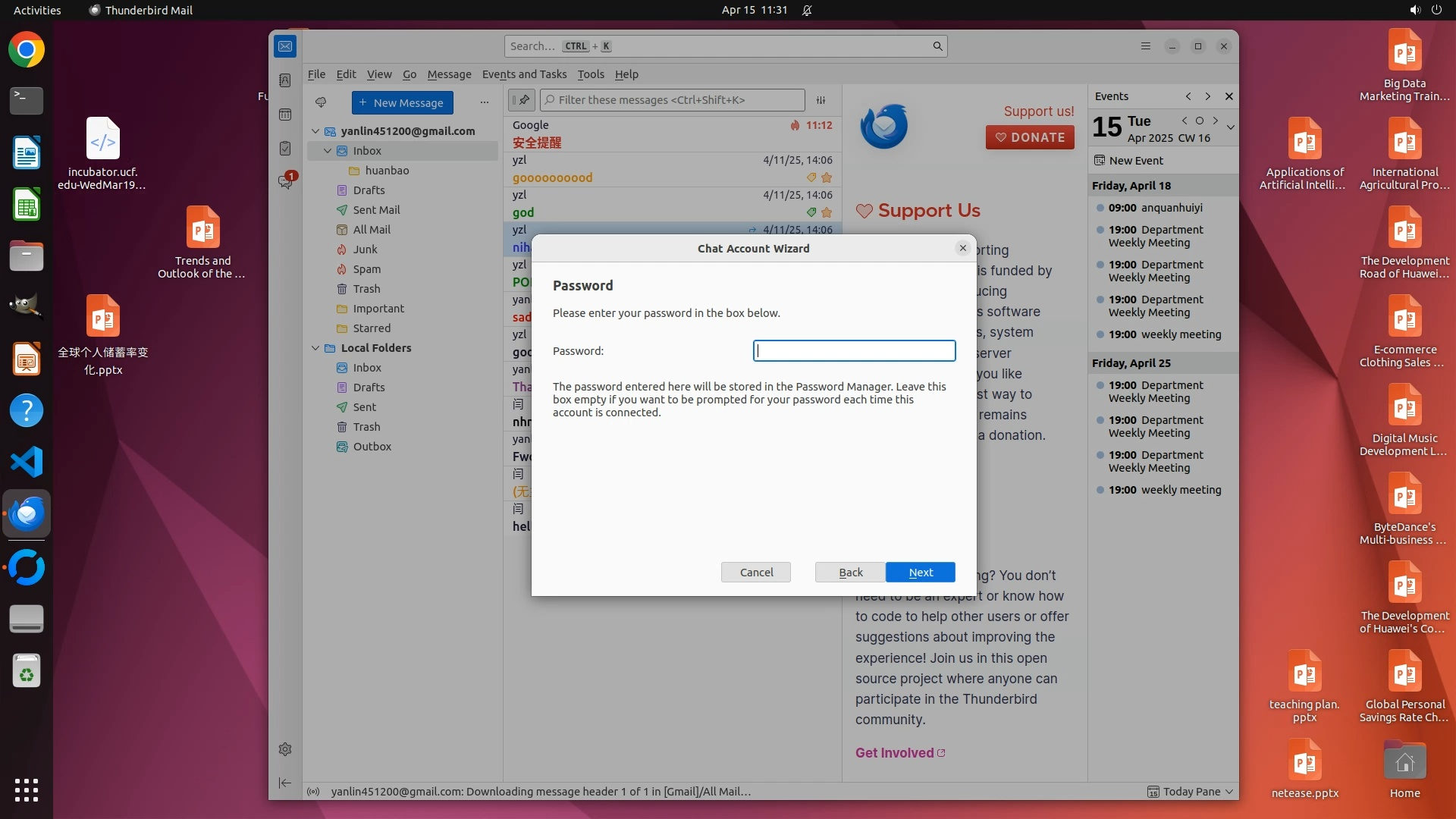Toggle the Quick Filter pin button
The image size is (1456, 819).
point(522,100)
